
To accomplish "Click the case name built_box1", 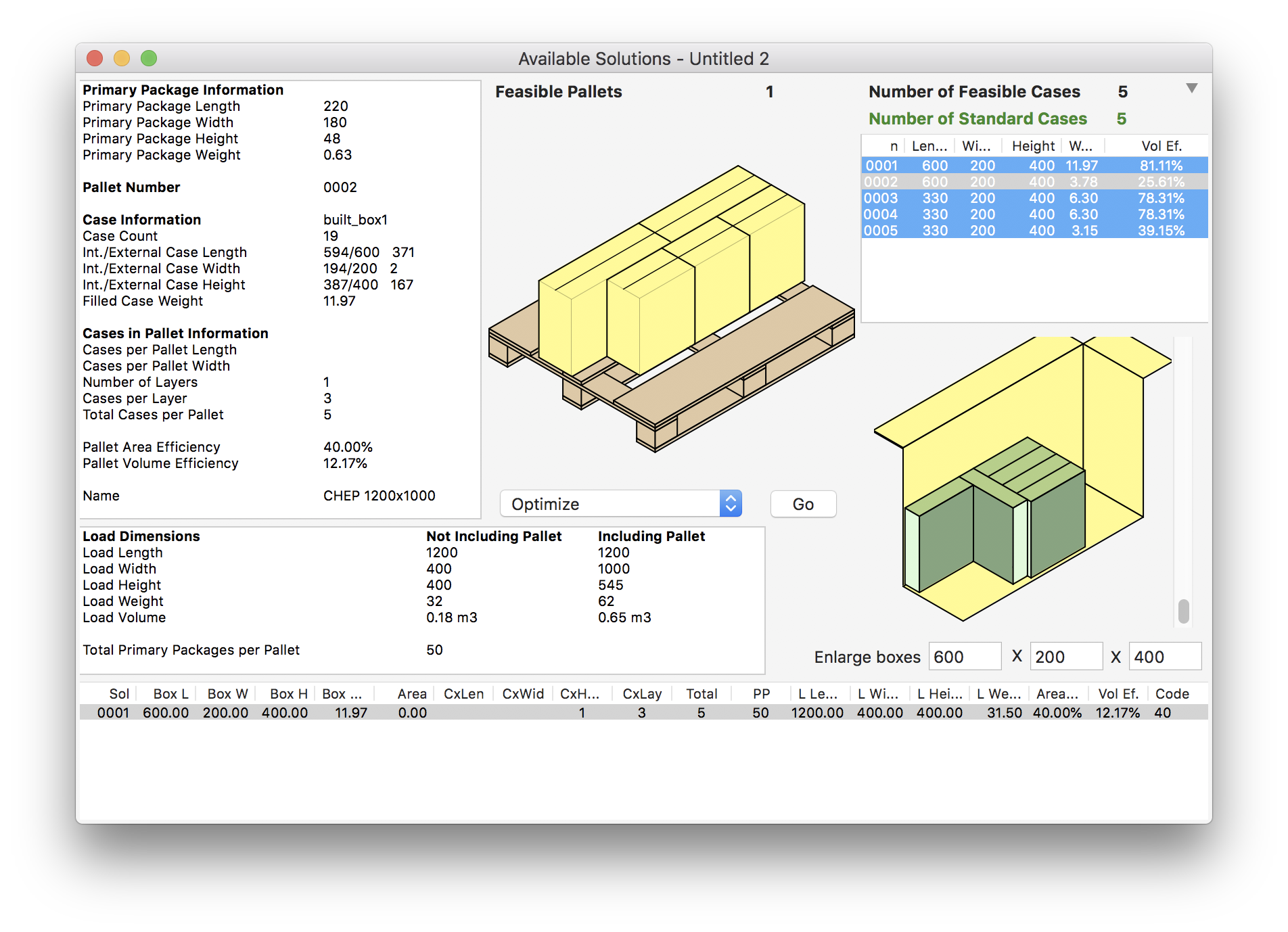I will [355, 220].
